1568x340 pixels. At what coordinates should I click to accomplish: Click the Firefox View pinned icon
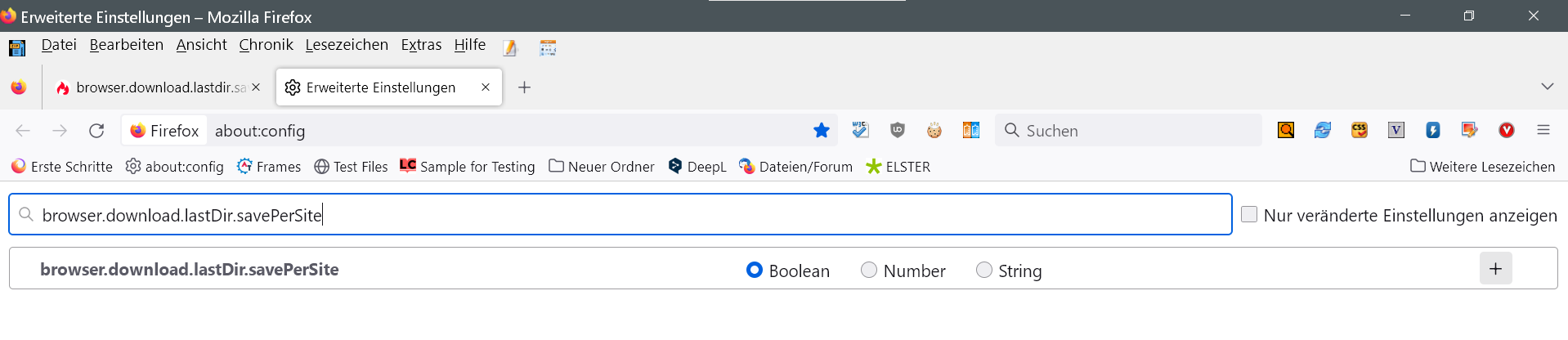(x=19, y=87)
